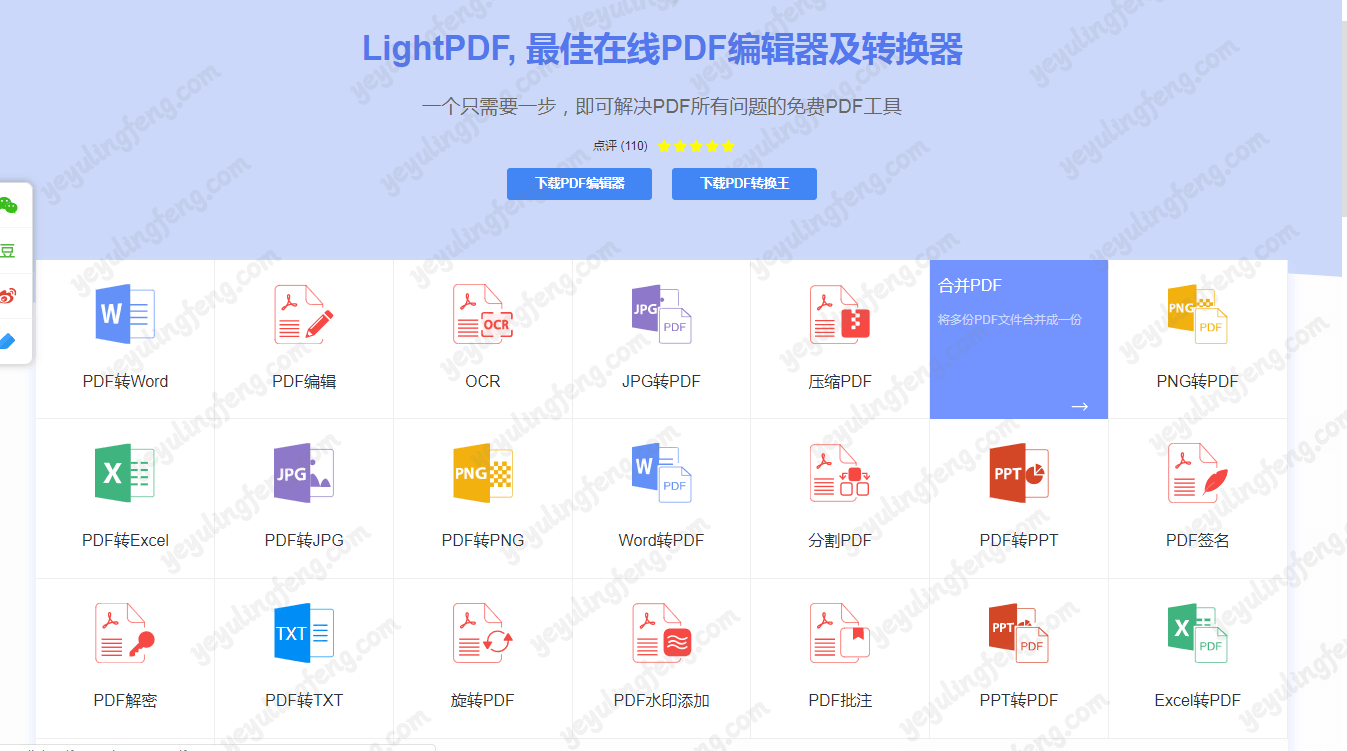Click the arrow on the 合并PDF card
1347x751 pixels.
click(1080, 406)
